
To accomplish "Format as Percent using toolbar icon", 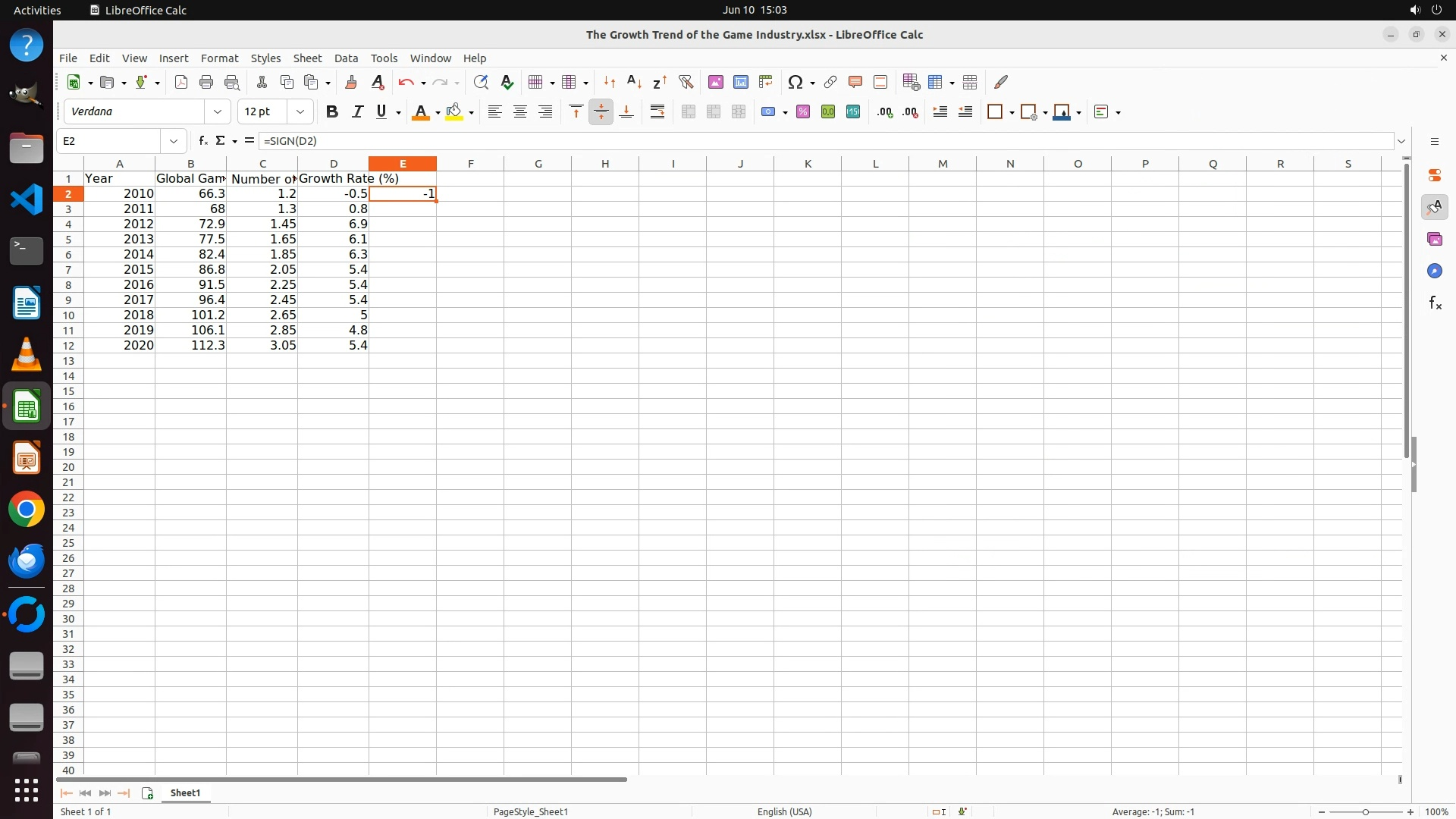I will pos(803,112).
